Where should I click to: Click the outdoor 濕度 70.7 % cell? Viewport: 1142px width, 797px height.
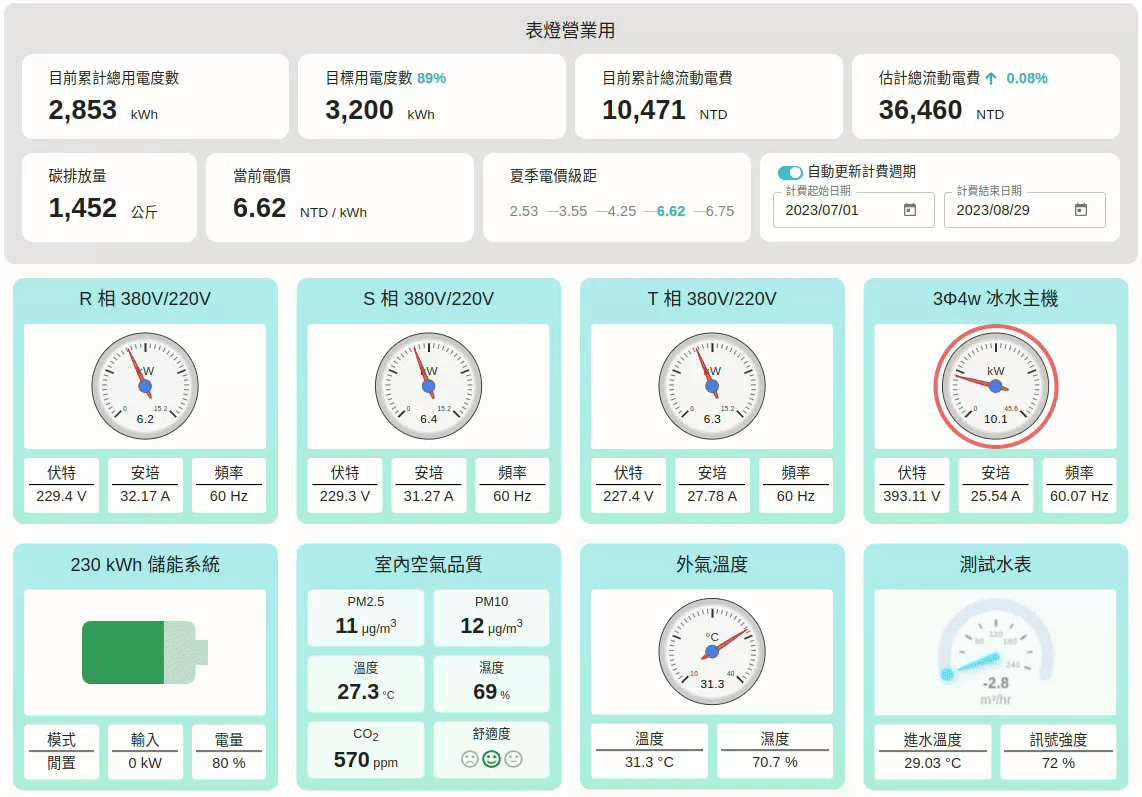774,751
